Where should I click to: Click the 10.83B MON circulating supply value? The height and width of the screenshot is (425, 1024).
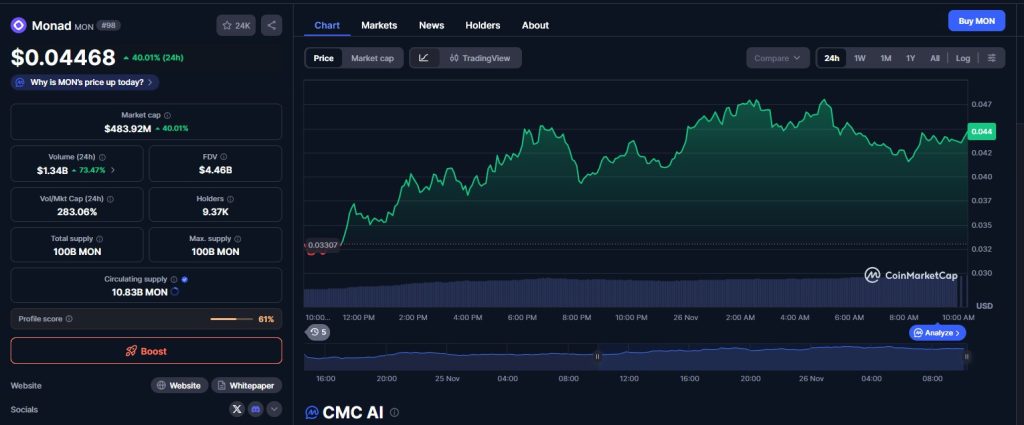[140, 292]
